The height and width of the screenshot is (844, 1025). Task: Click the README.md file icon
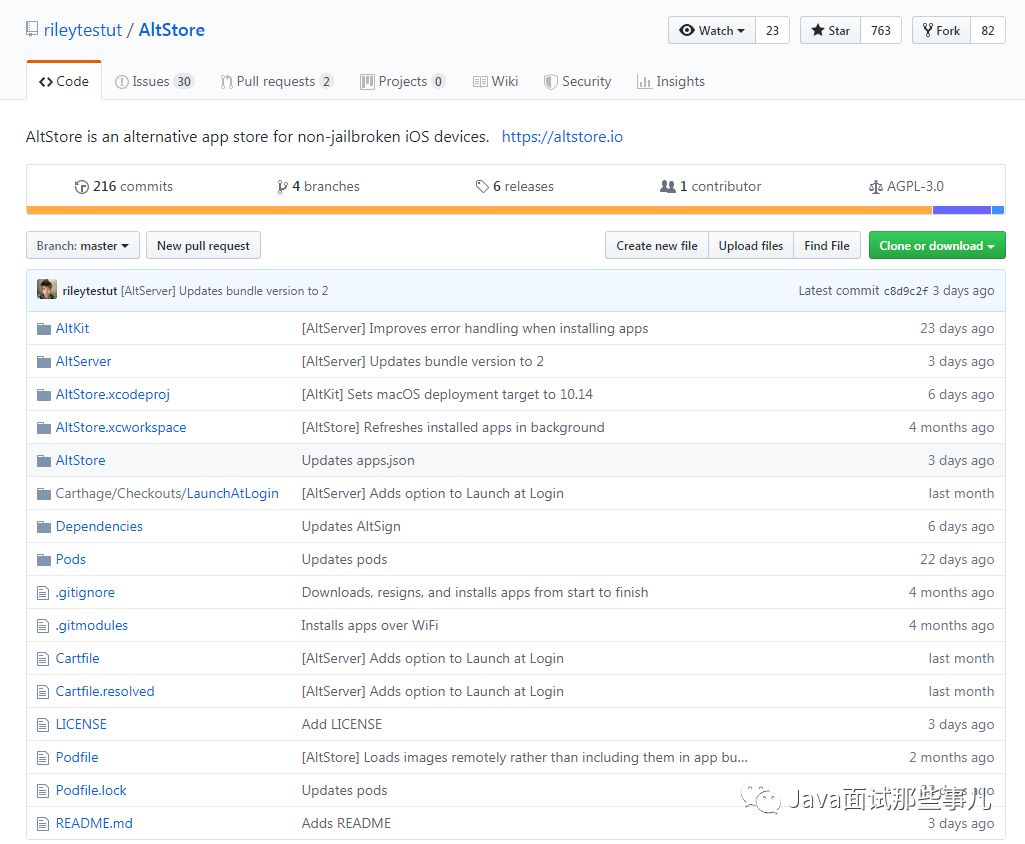coord(43,824)
